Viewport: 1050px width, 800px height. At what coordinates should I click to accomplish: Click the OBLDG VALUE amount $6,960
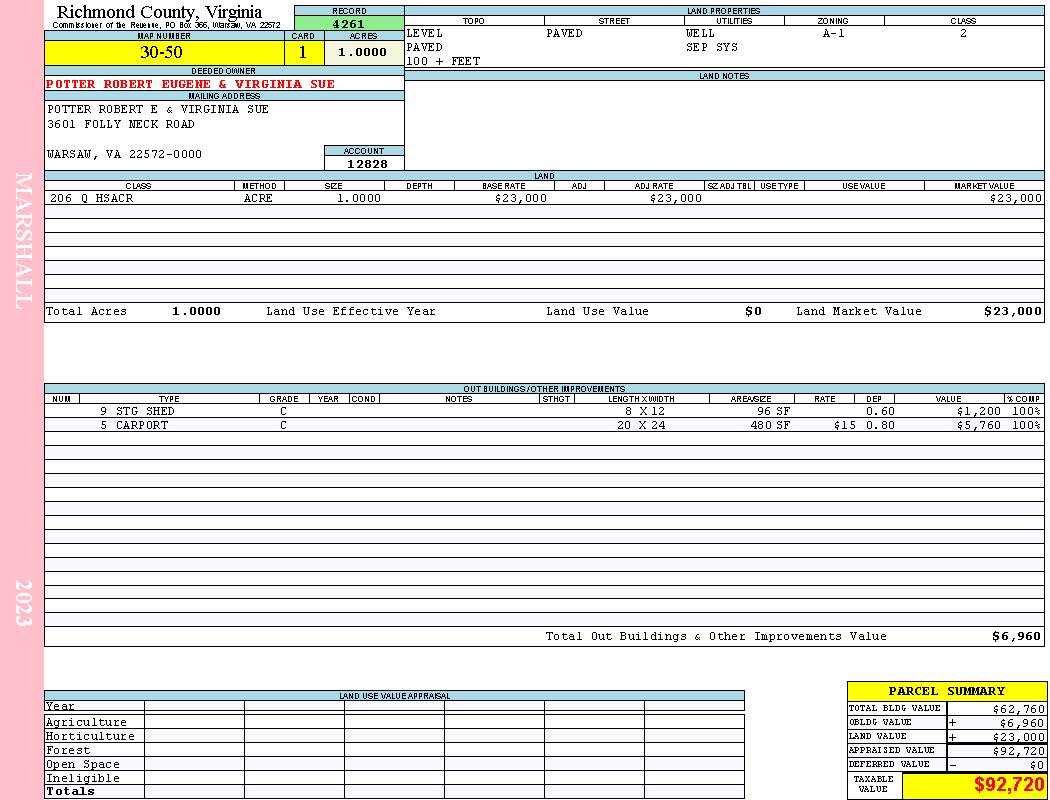[1022, 722]
